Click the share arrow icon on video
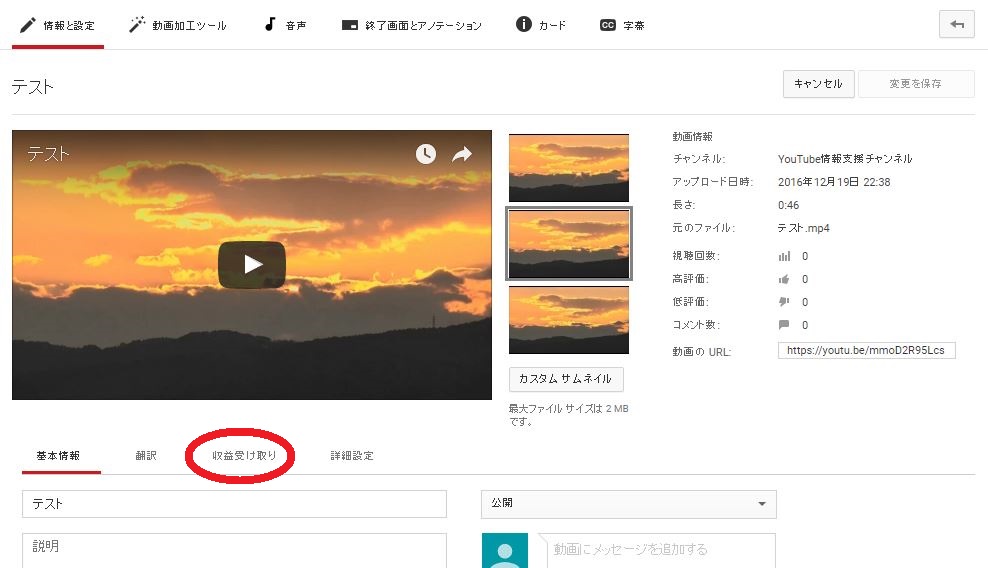988x568 pixels. tap(462, 154)
